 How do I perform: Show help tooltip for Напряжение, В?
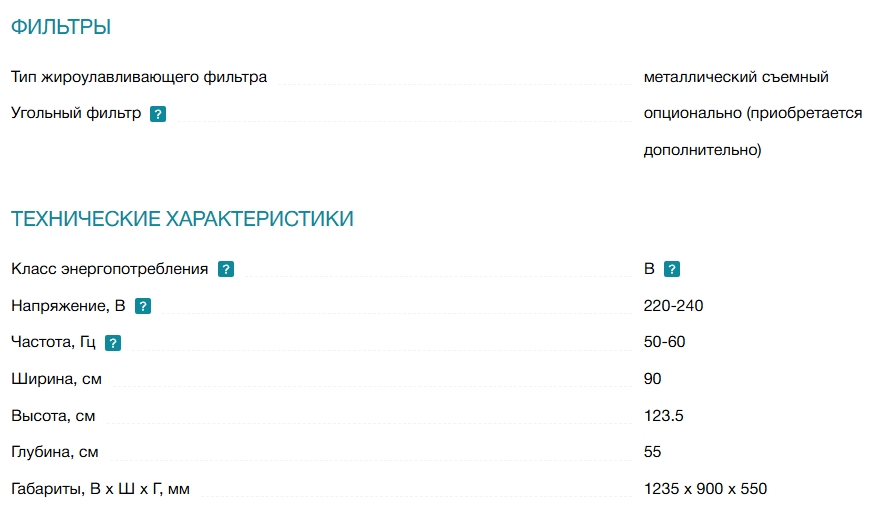click(x=143, y=306)
